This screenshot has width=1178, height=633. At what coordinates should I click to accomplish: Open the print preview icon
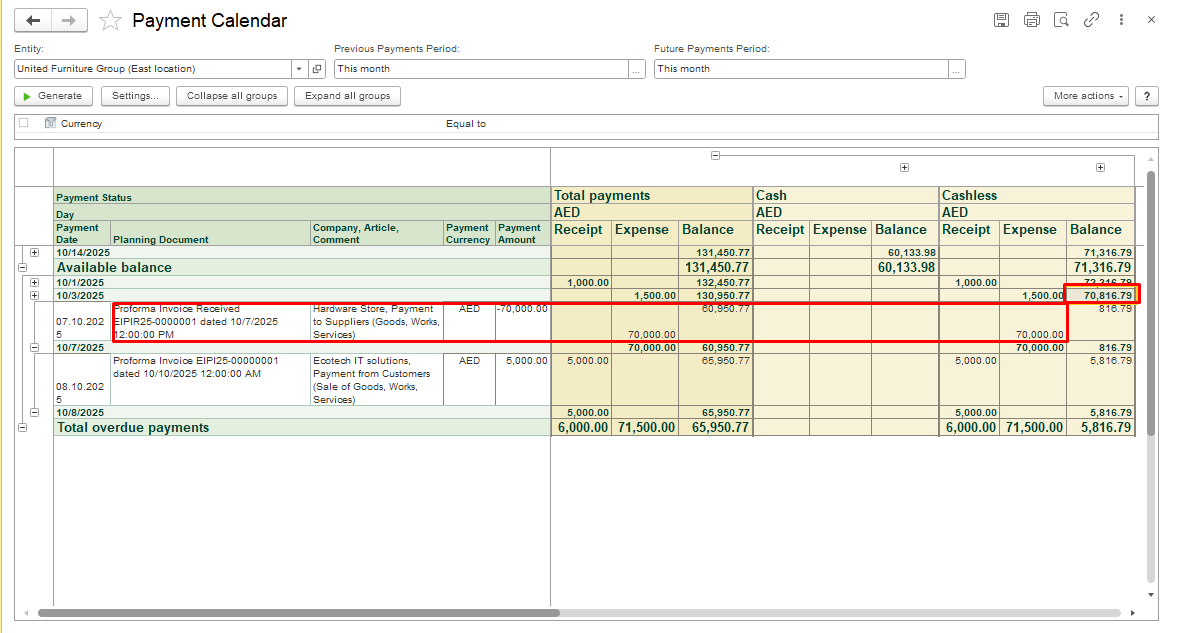[x=1061, y=20]
